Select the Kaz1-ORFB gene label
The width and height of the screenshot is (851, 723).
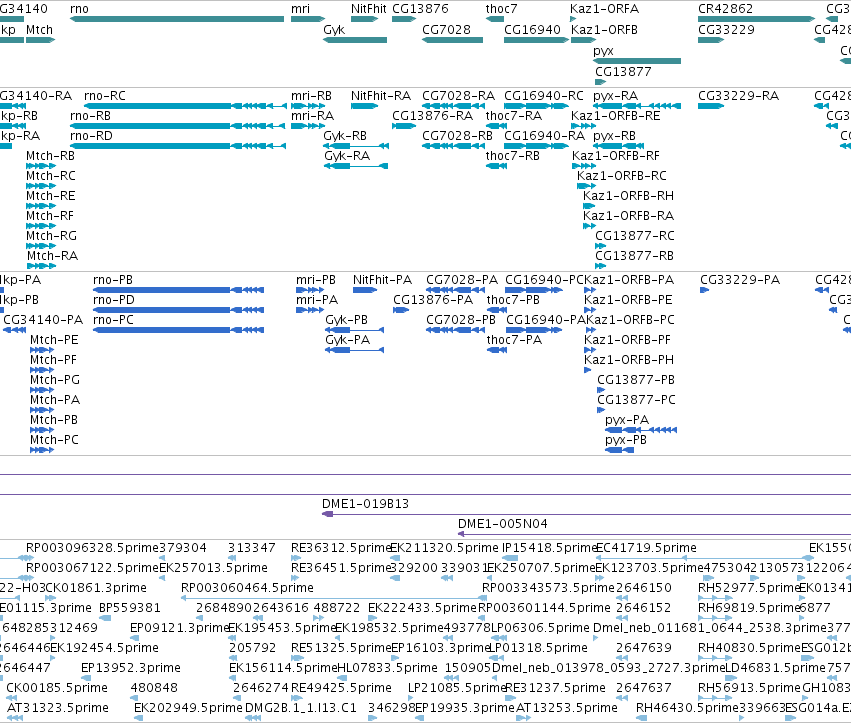click(x=604, y=30)
